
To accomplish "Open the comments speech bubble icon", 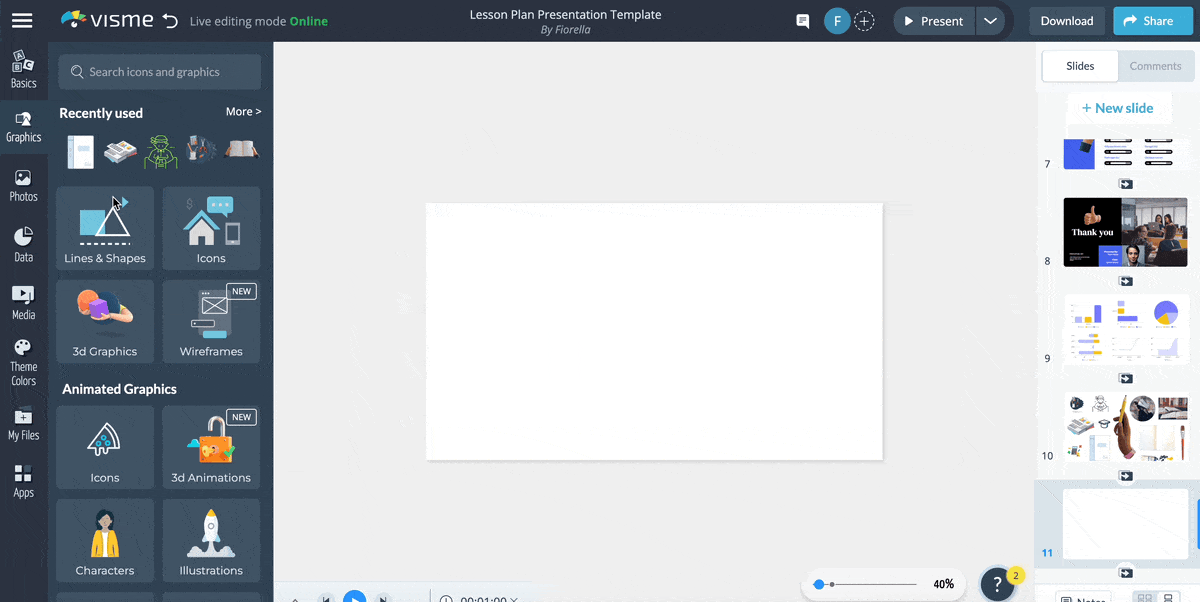I will coord(802,21).
